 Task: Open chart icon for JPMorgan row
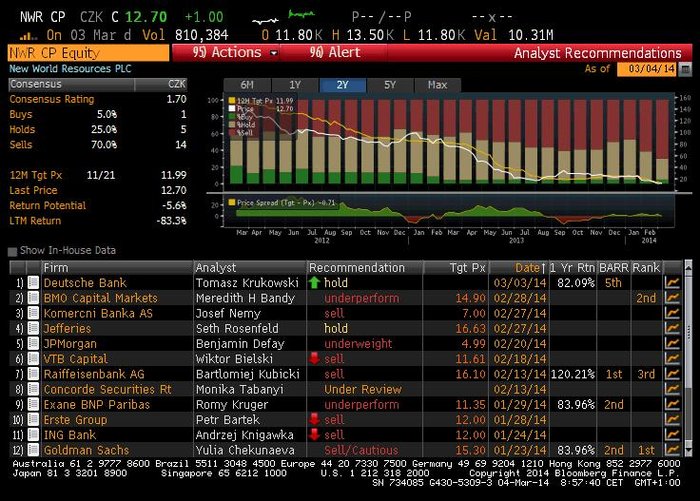coord(672,344)
